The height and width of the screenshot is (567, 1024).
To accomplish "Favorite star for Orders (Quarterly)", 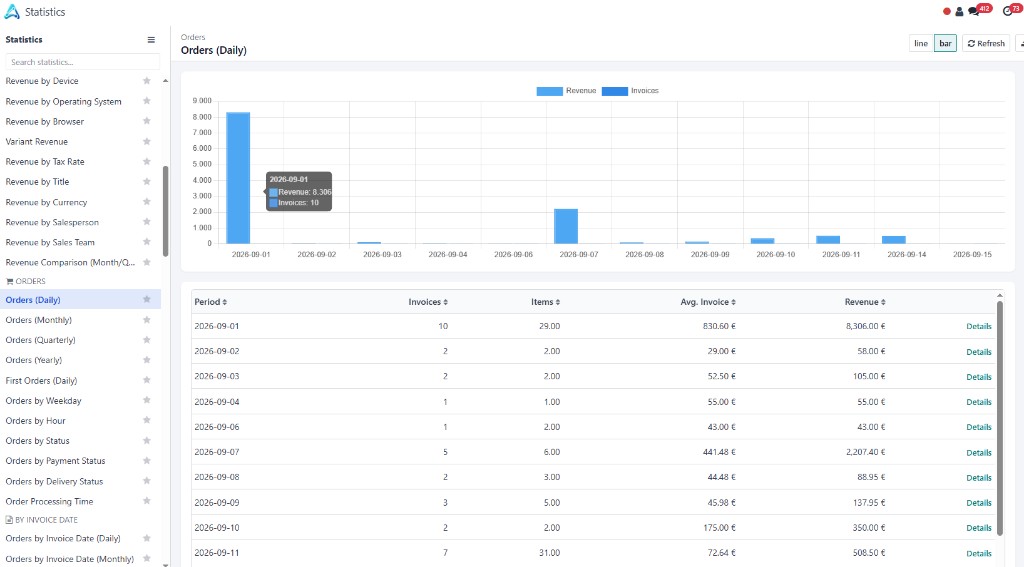I will click(x=146, y=340).
